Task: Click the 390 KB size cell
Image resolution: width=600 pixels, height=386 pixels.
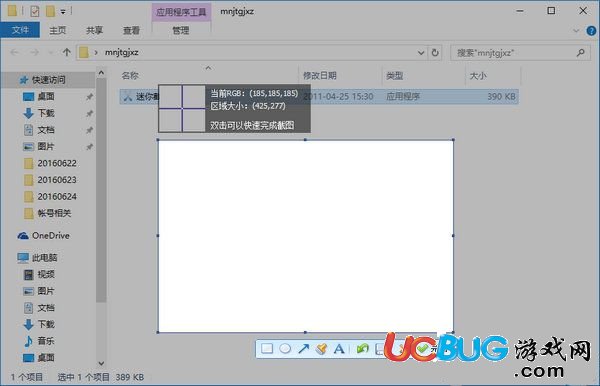Action: click(x=501, y=96)
